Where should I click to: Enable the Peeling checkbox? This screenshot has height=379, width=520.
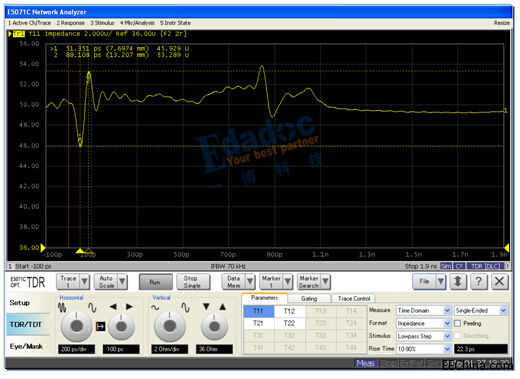pyautogui.click(x=458, y=323)
